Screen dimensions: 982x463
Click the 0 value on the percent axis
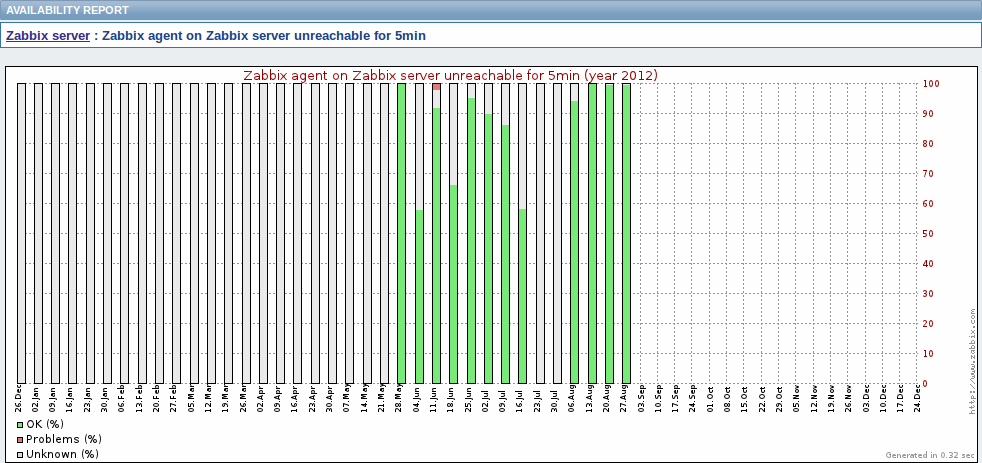pyautogui.click(x=926, y=383)
